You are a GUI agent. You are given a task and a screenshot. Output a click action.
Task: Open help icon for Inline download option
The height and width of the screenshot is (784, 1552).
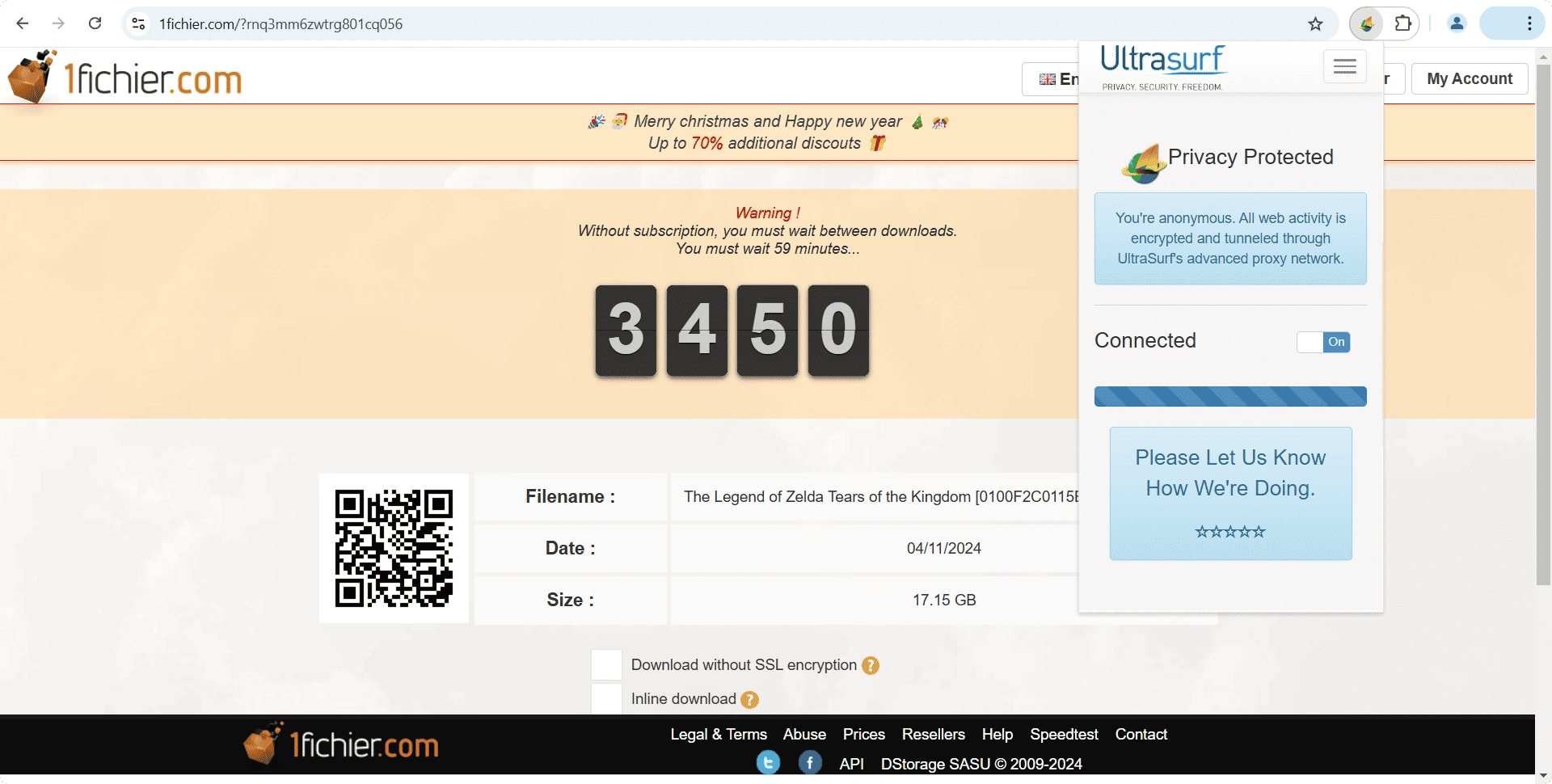750,699
